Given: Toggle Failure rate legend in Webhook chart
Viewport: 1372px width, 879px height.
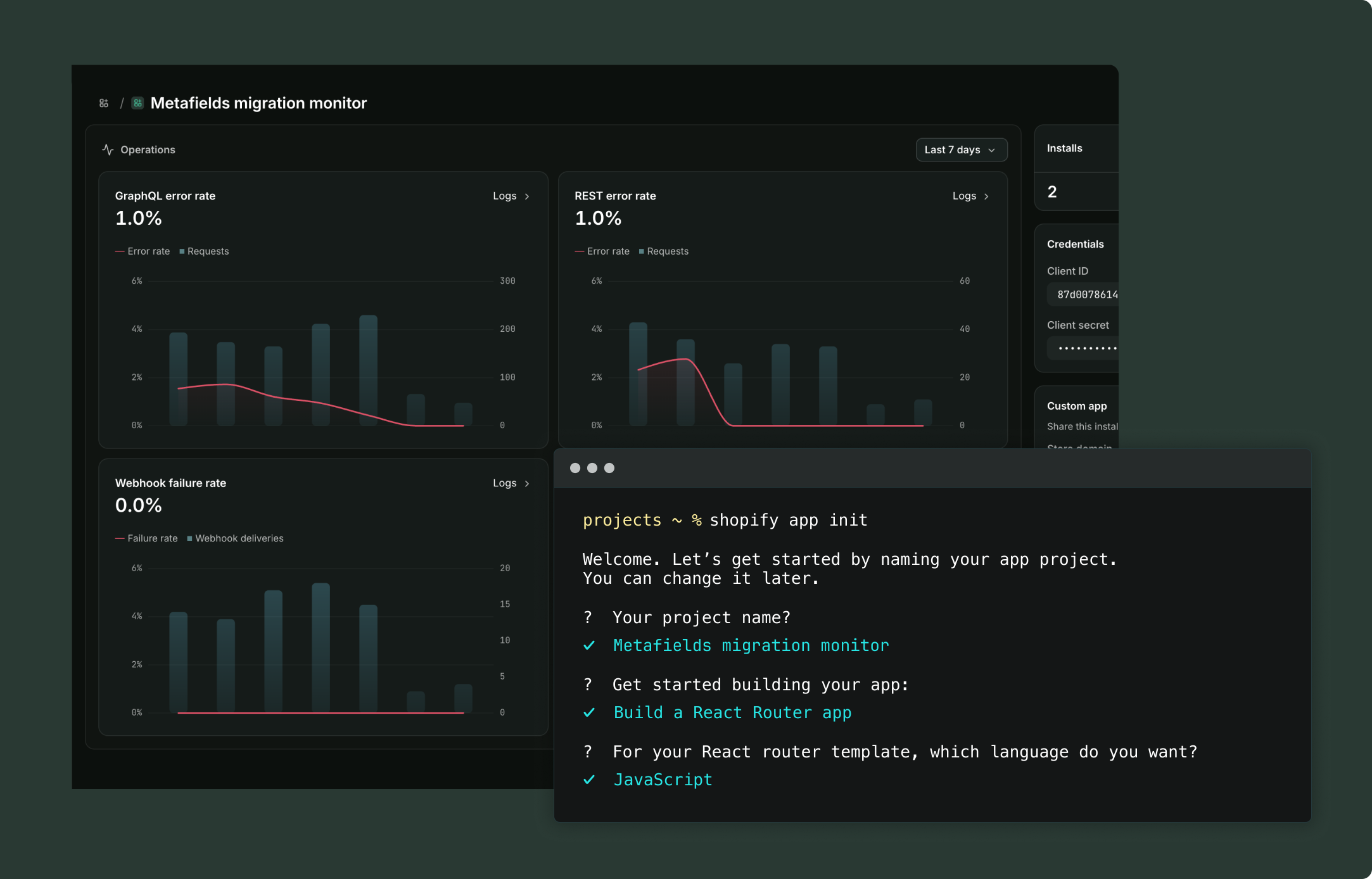Looking at the screenshot, I should tap(146, 538).
